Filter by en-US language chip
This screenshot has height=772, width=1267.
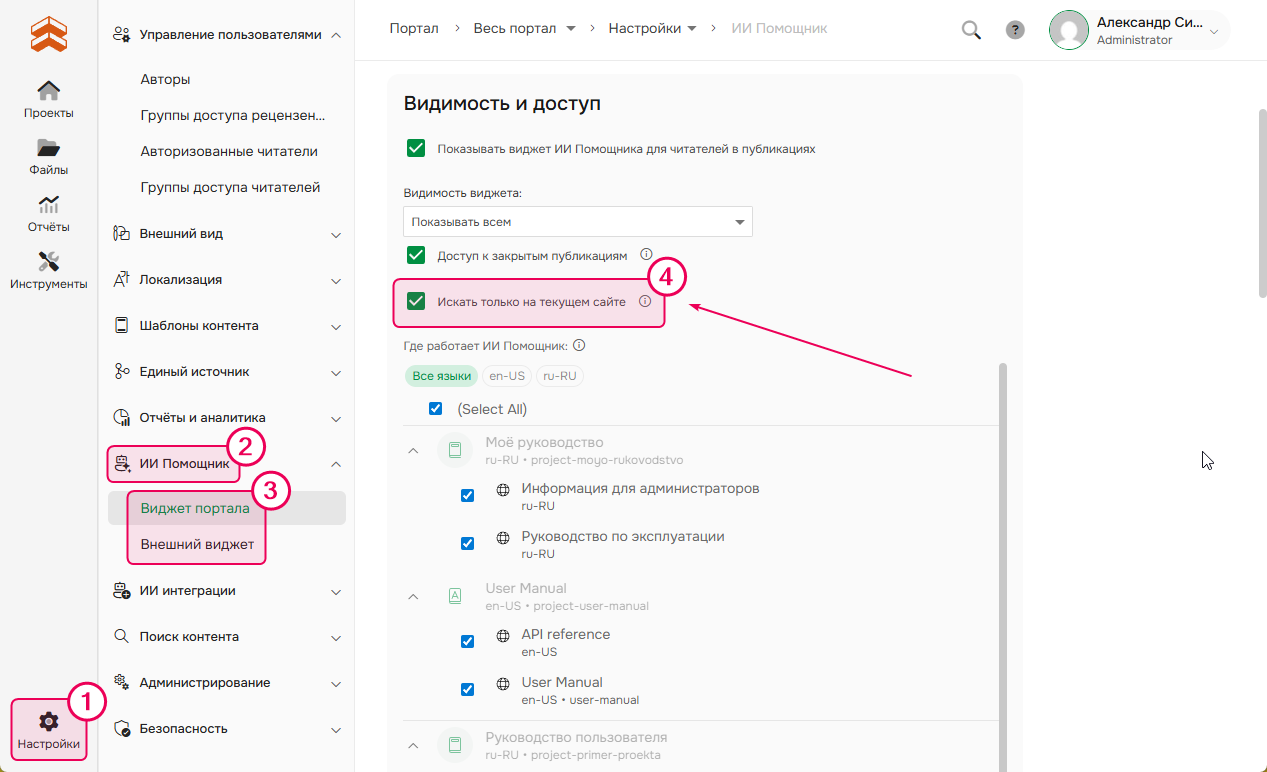507,376
